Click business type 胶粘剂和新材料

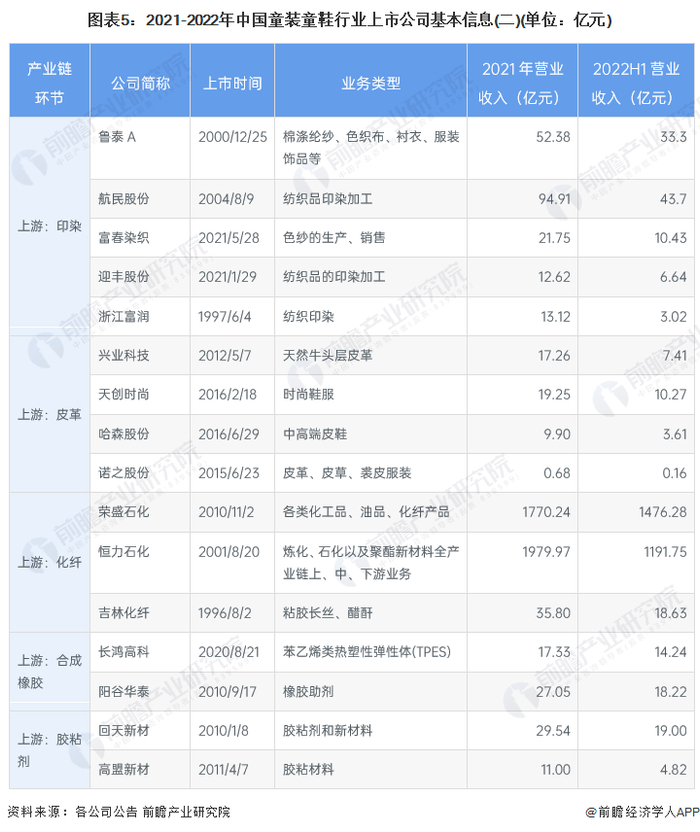click(x=327, y=731)
